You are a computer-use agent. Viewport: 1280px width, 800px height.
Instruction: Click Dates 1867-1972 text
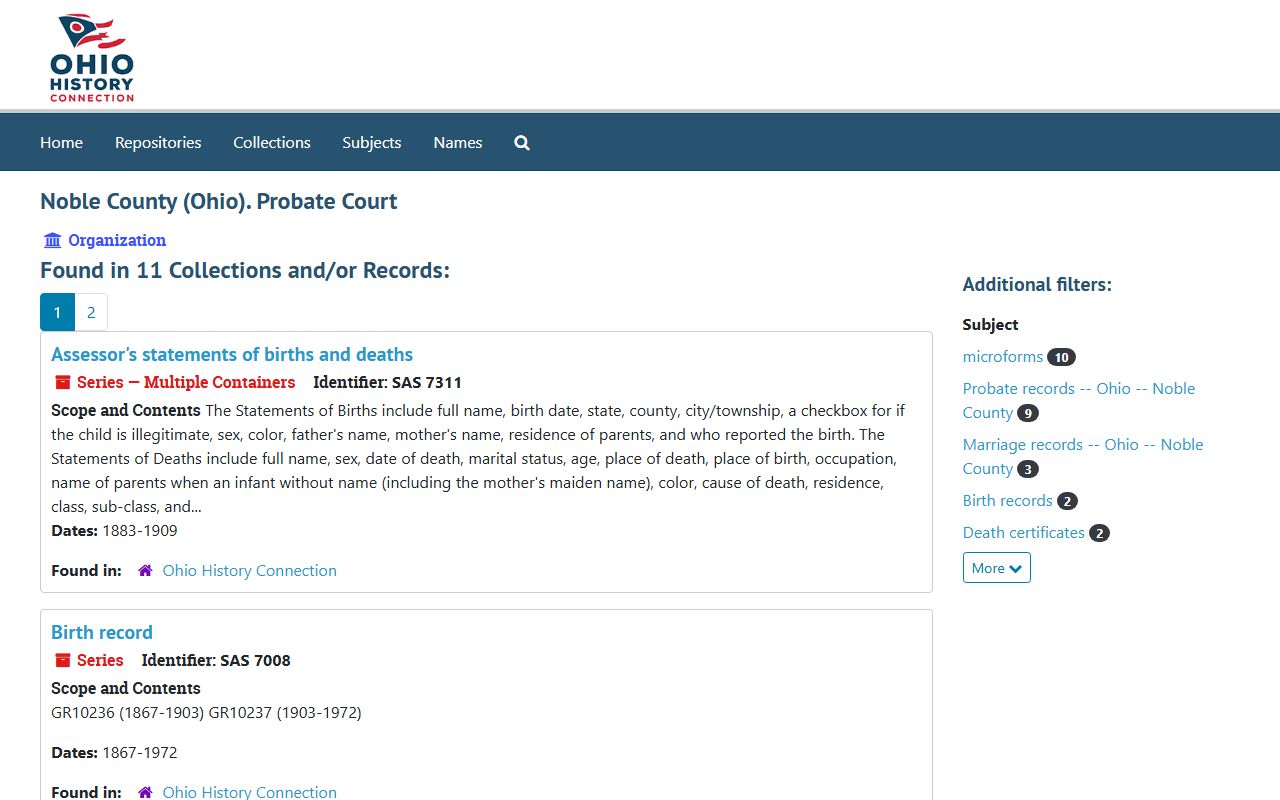point(114,753)
